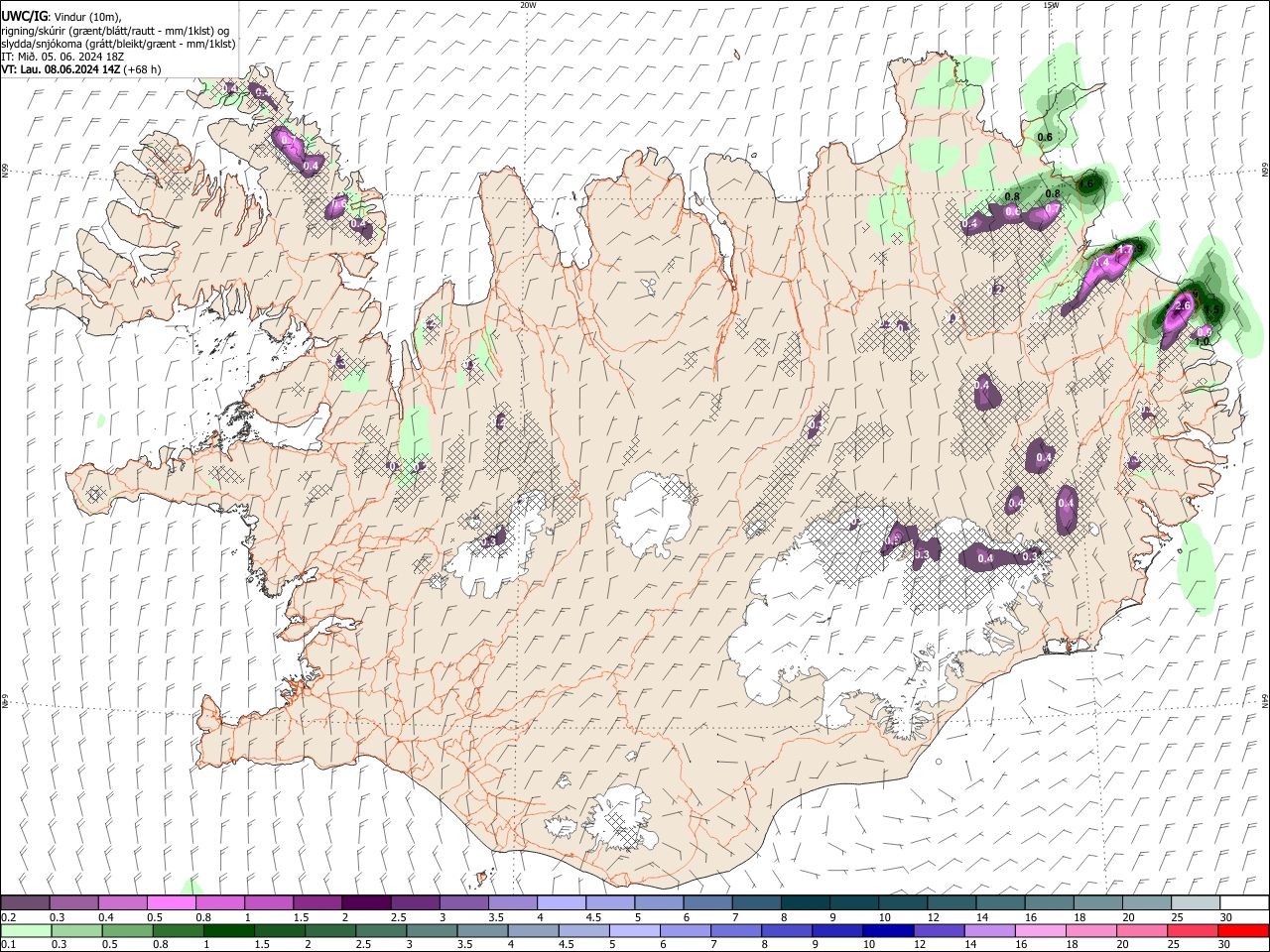This screenshot has width=1270, height=952.
Task: Click the '20W' longitude label
Action: (x=529, y=5)
